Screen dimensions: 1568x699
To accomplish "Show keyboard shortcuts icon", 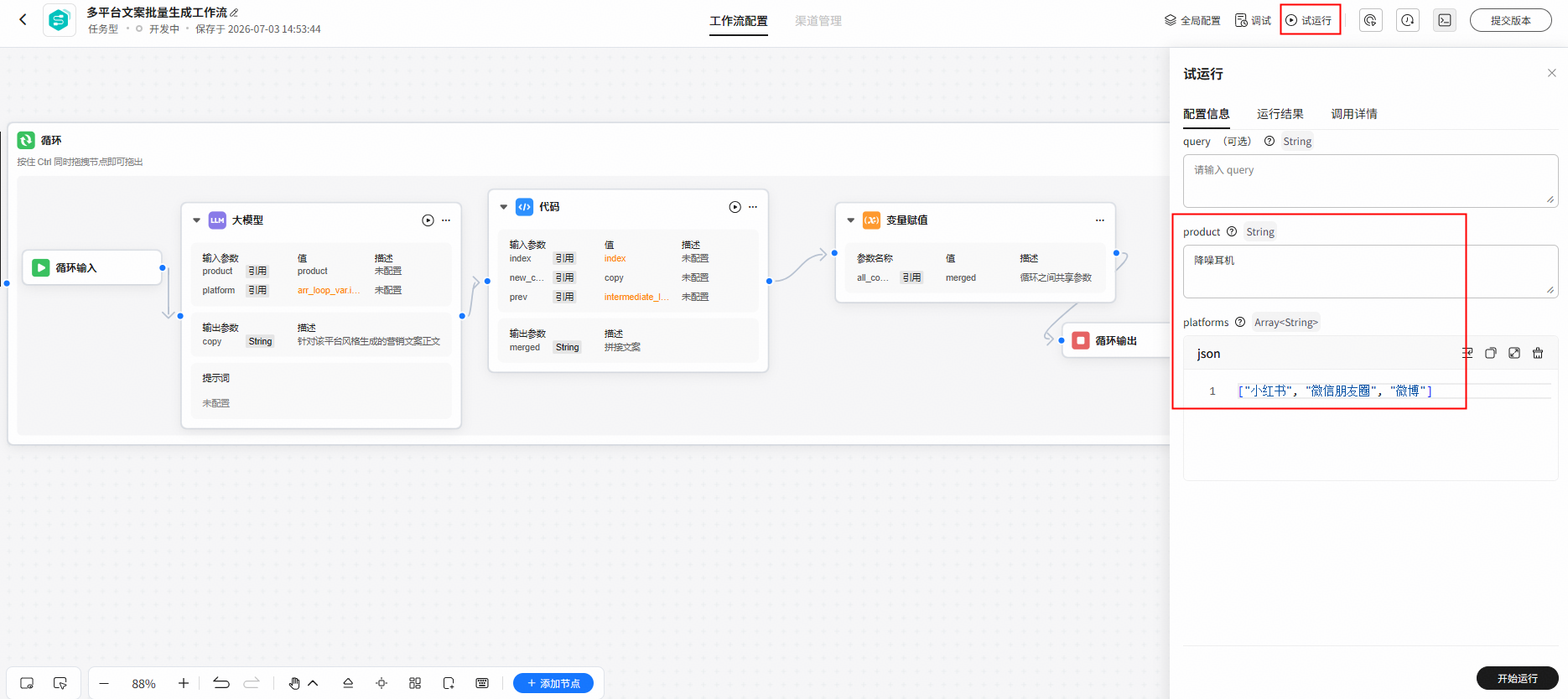I will click(482, 683).
